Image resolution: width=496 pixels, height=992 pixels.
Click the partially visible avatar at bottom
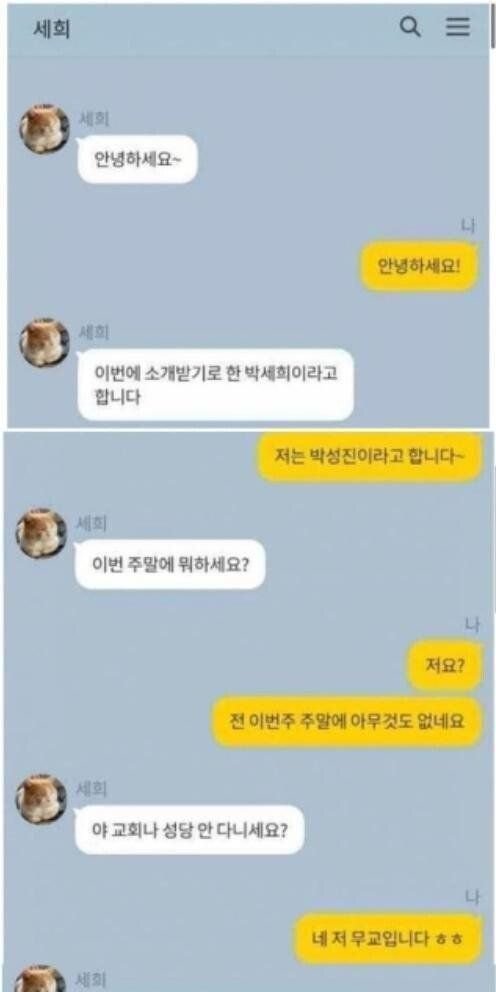tap(41, 979)
